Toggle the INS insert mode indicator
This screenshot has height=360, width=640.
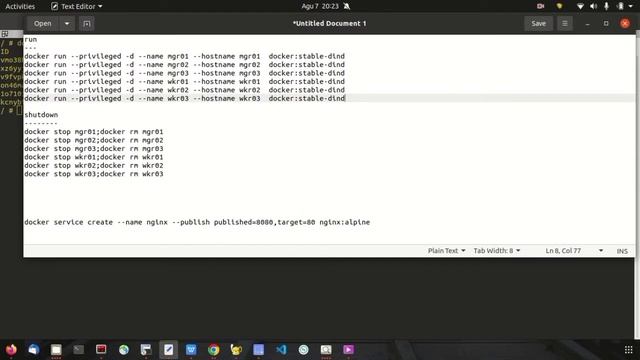[x=622, y=251]
